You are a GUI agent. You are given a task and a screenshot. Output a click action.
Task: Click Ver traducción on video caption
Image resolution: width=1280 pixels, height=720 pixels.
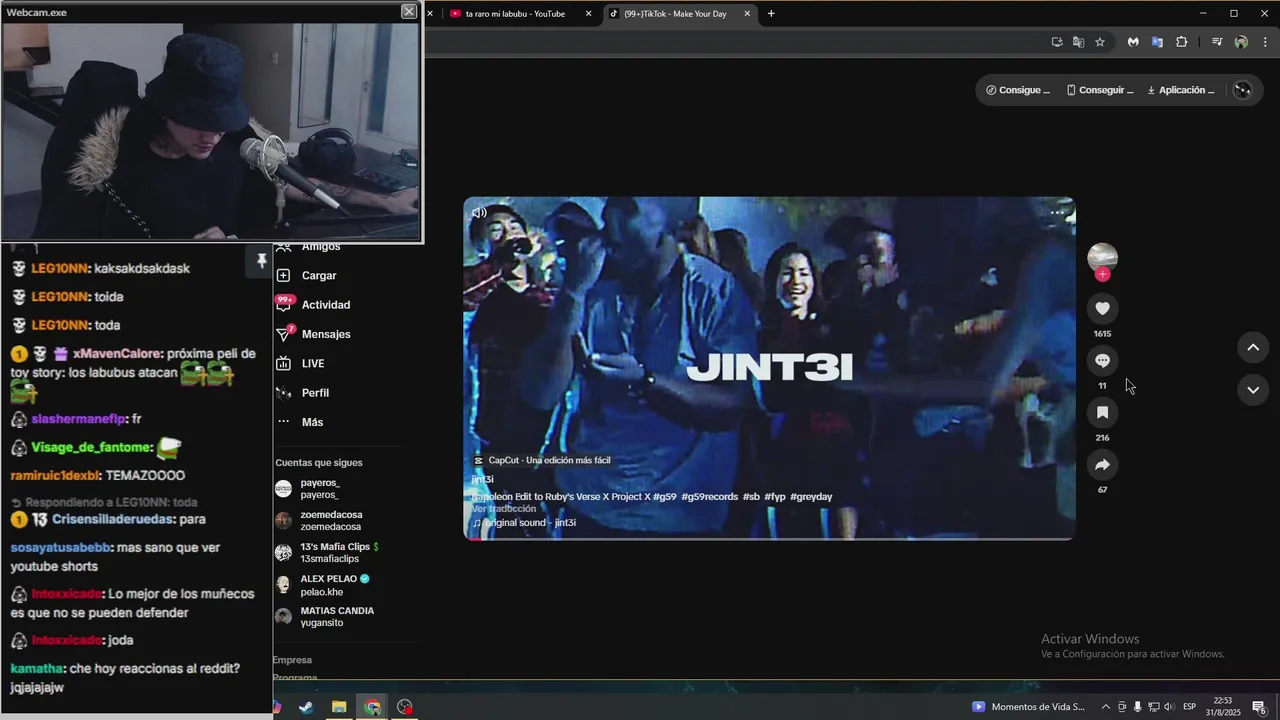coord(504,509)
